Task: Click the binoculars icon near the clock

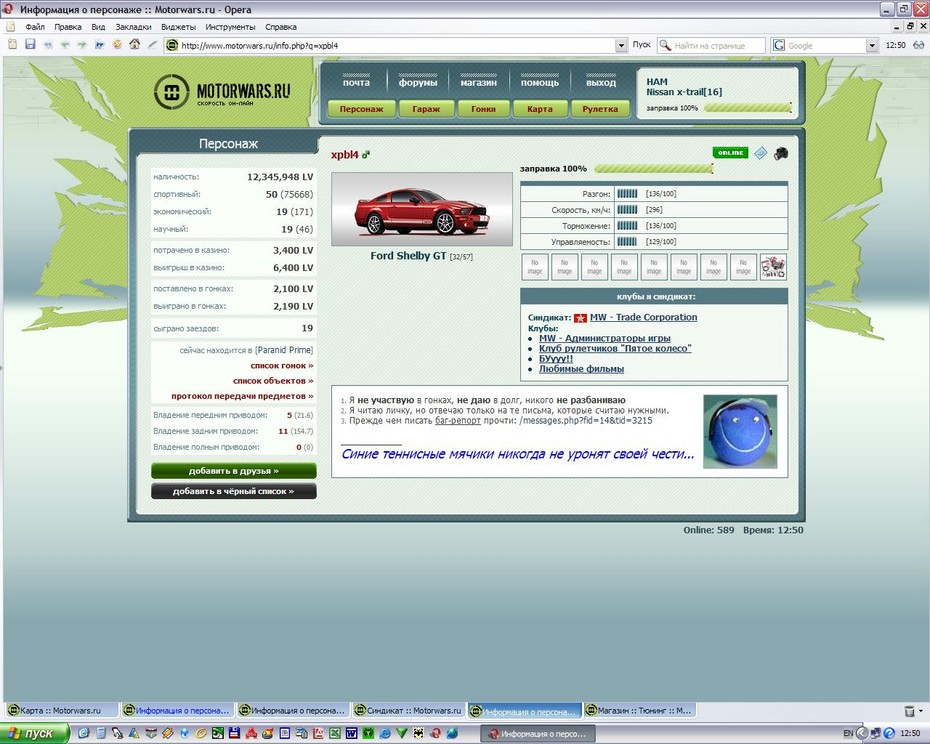Action: (x=919, y=45)
